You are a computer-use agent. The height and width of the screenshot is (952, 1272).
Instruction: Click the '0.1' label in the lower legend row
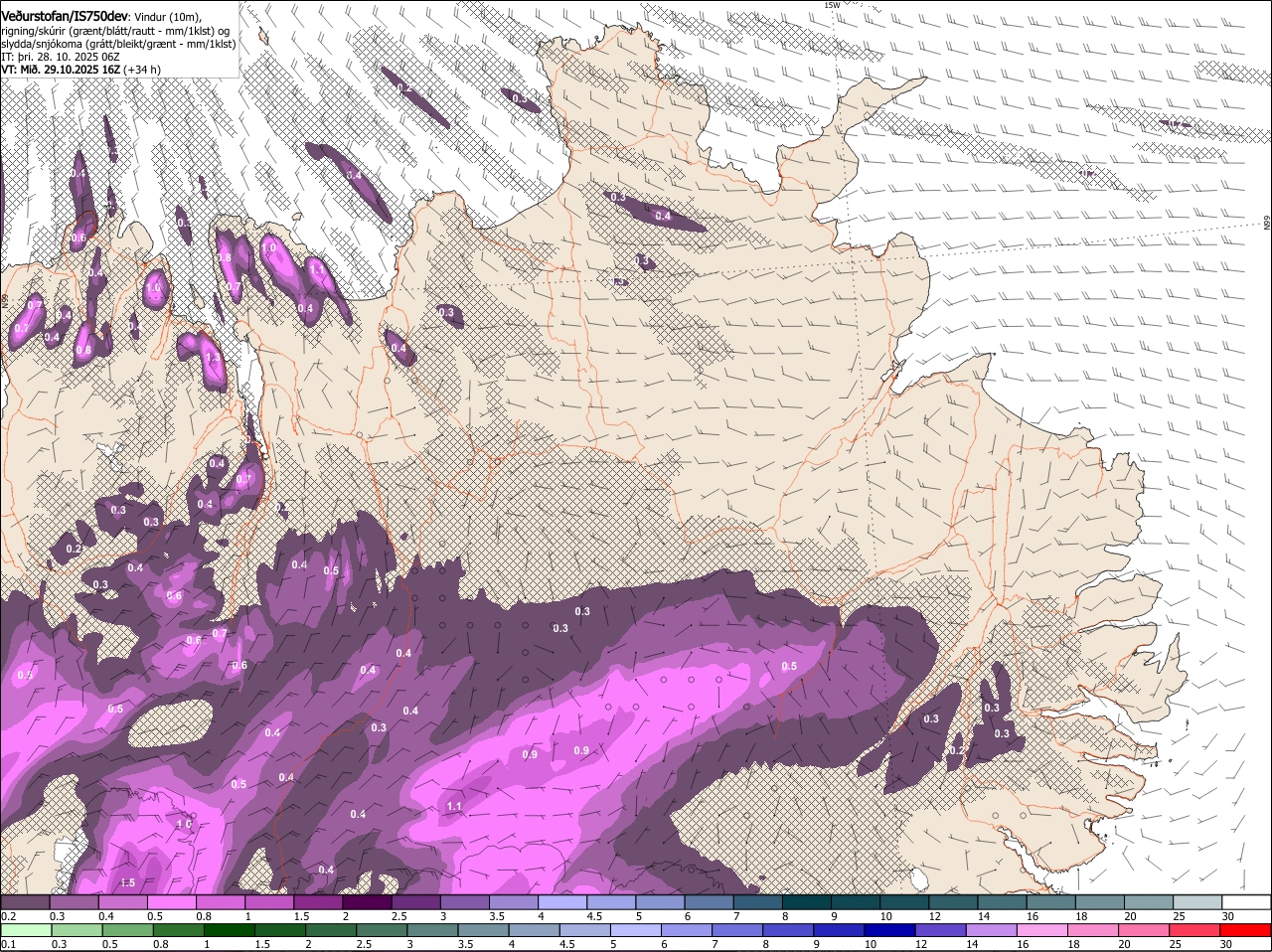[x=8, y=944]
